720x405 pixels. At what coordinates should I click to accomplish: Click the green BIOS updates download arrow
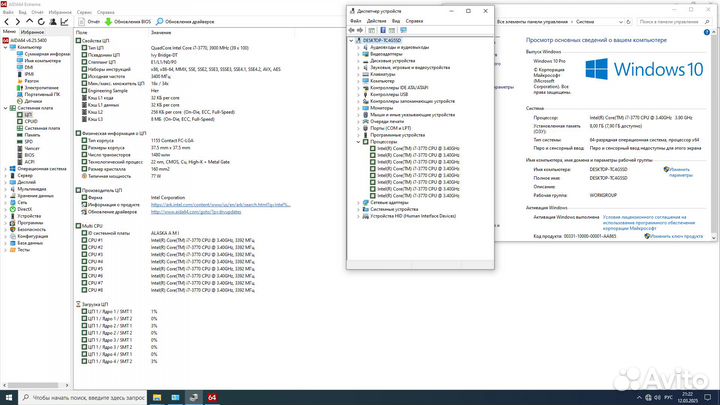pyautogui.click(x=108, y=22)
